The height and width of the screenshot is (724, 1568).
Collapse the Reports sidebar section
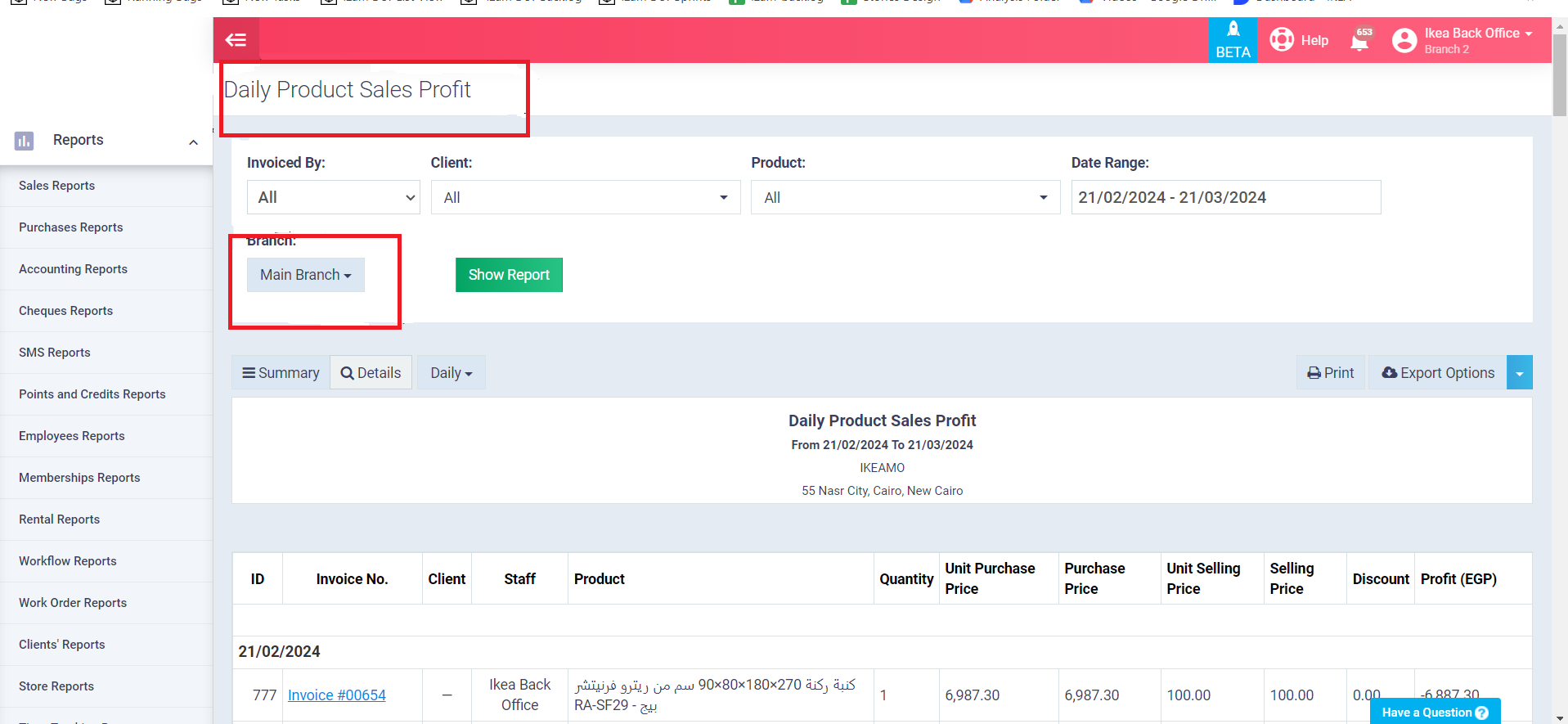(x=193, y=142)
